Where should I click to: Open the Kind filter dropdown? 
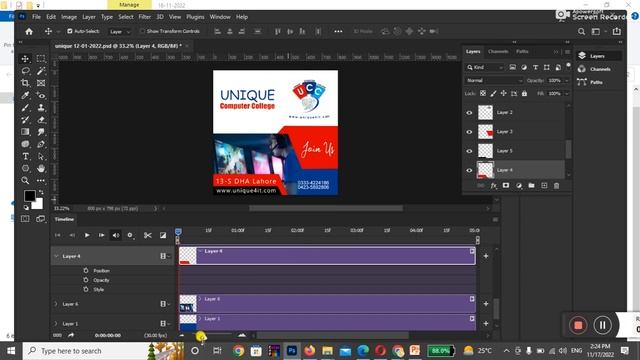tap(485, 67)
